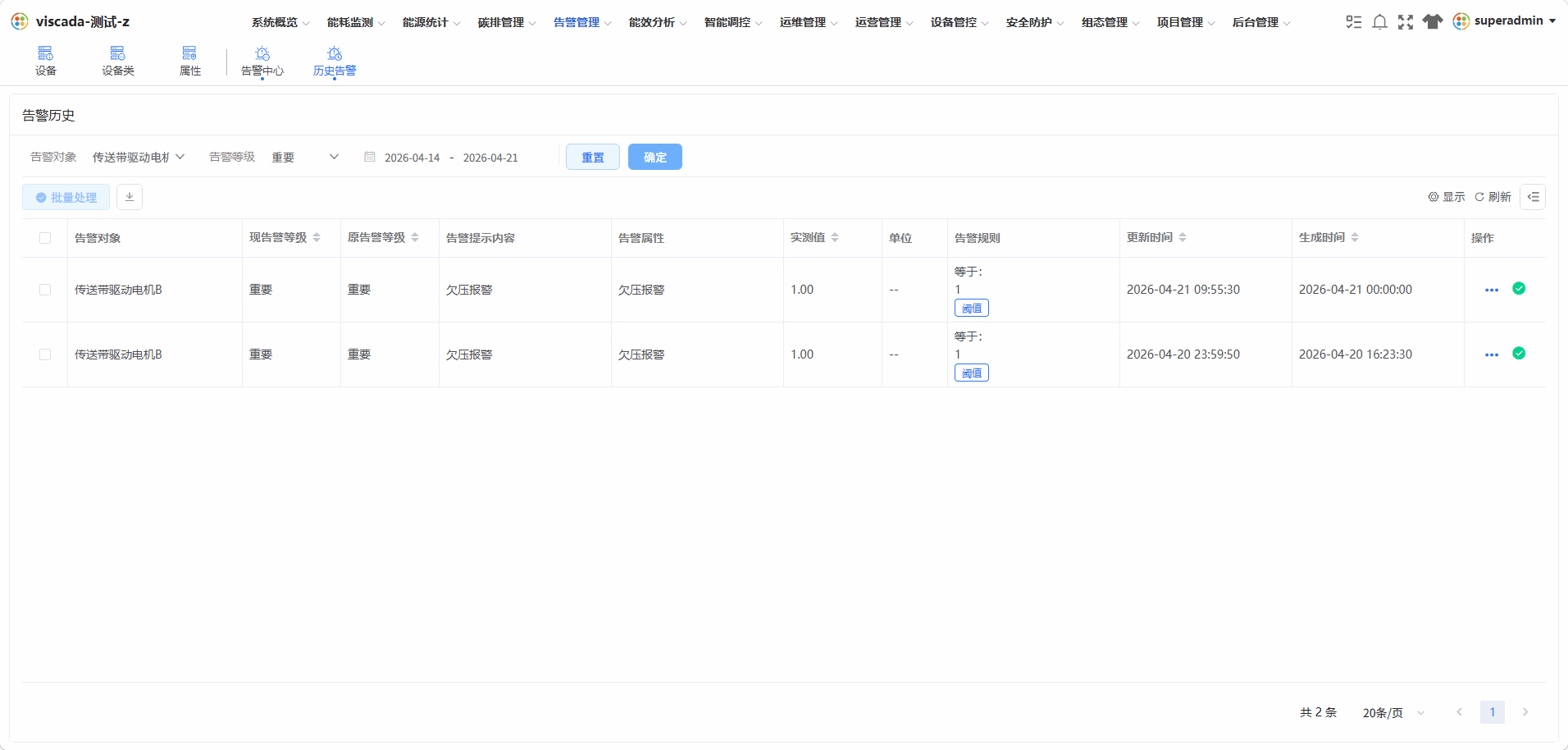Expand the 告警对象 dropdown
This screenshot has width=1568, height=750.
(139, 157)
